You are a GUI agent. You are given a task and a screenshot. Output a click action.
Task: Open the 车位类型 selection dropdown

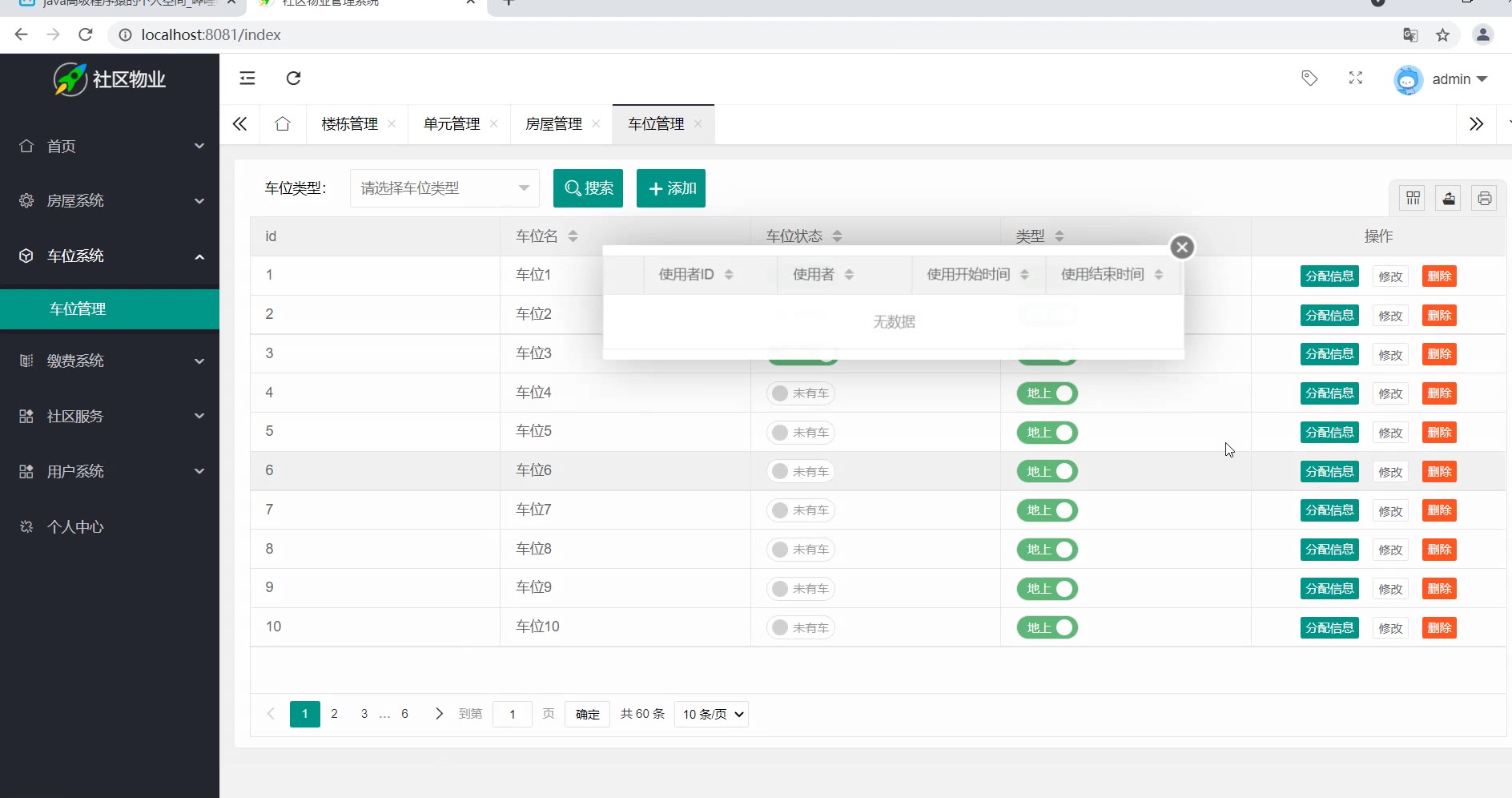click(x=444, y=188)
